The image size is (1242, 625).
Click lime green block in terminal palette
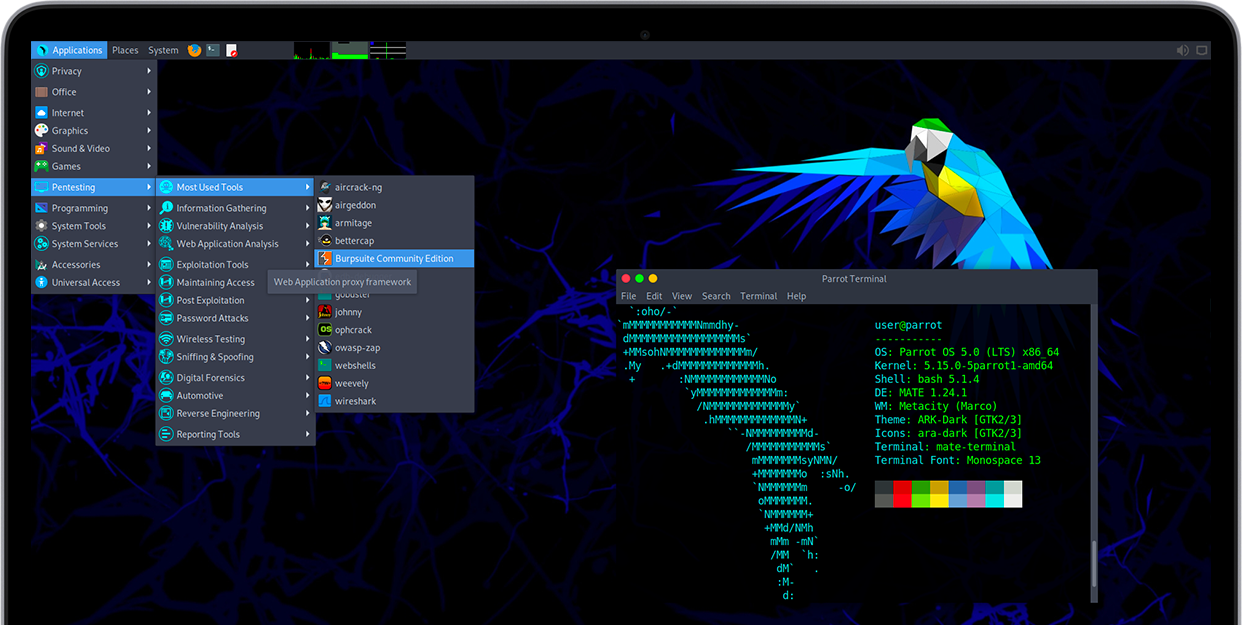coord(921,500)
